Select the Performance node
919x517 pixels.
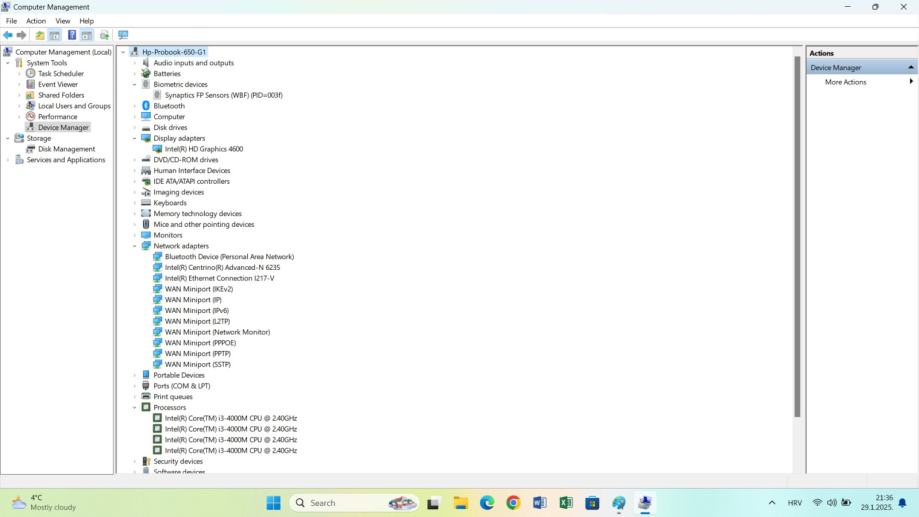[x=57, y=117]
